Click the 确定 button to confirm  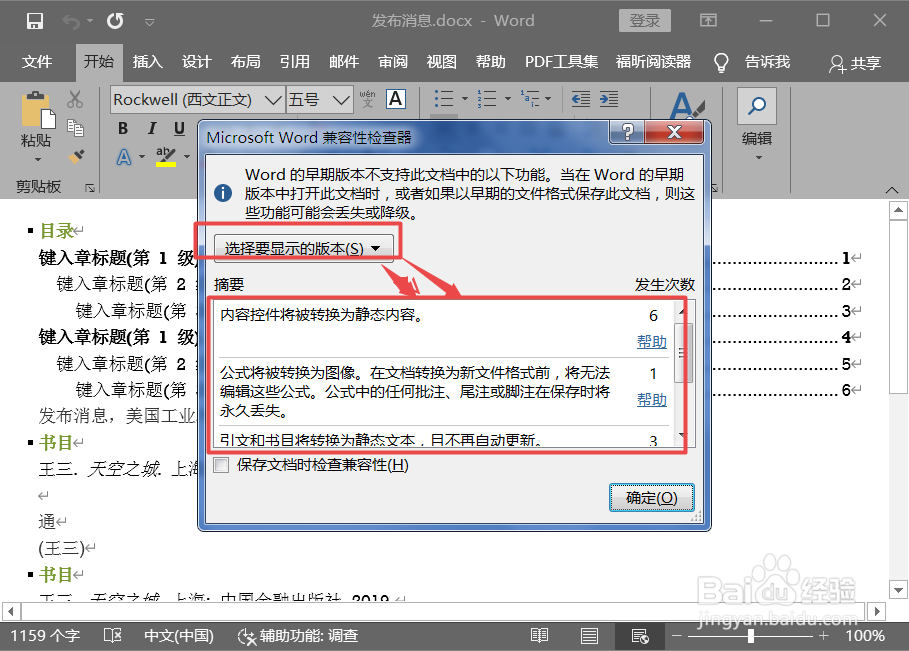(x=651, y=497)
